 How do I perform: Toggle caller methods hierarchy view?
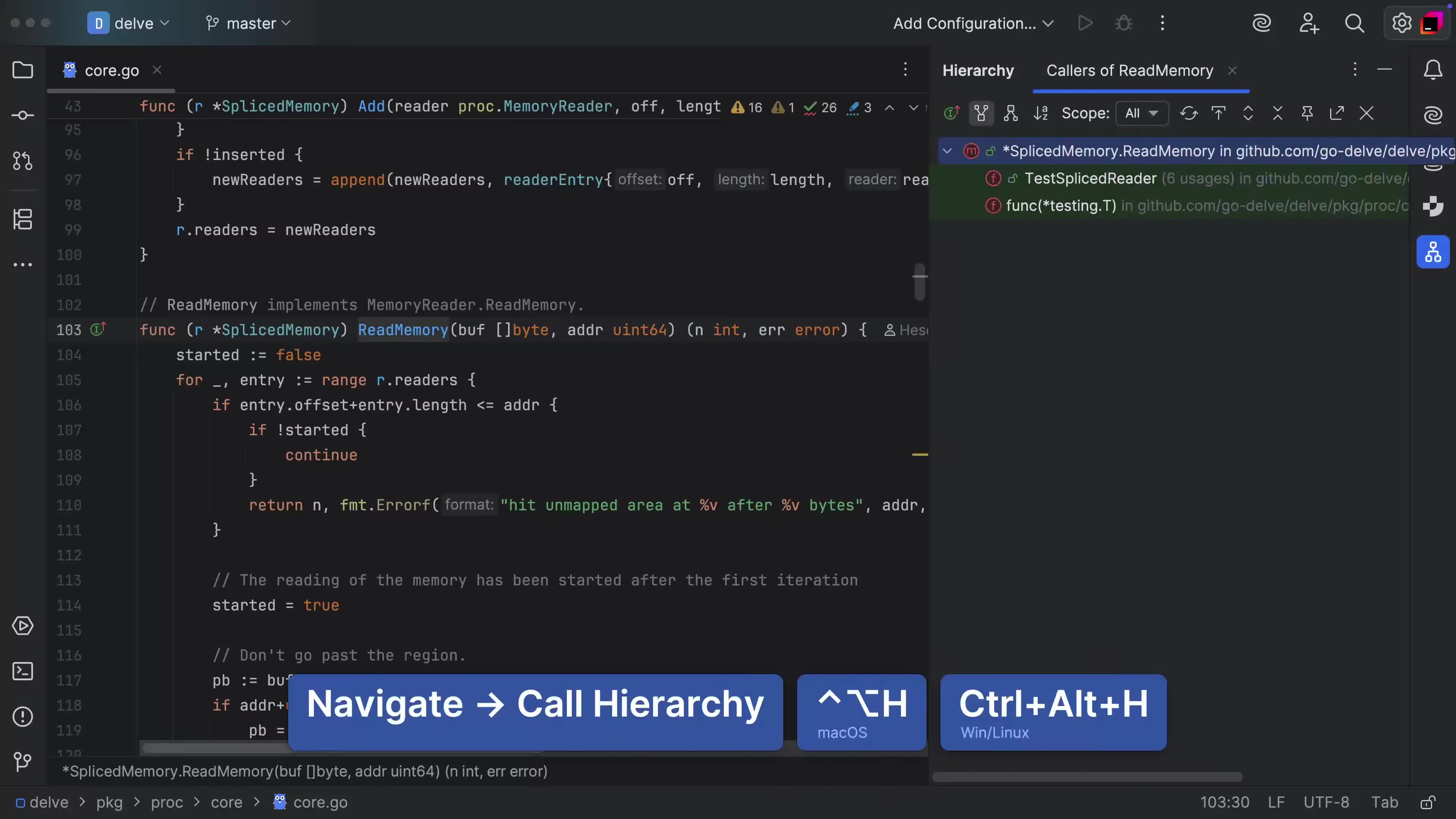click(x=982, y=113)
